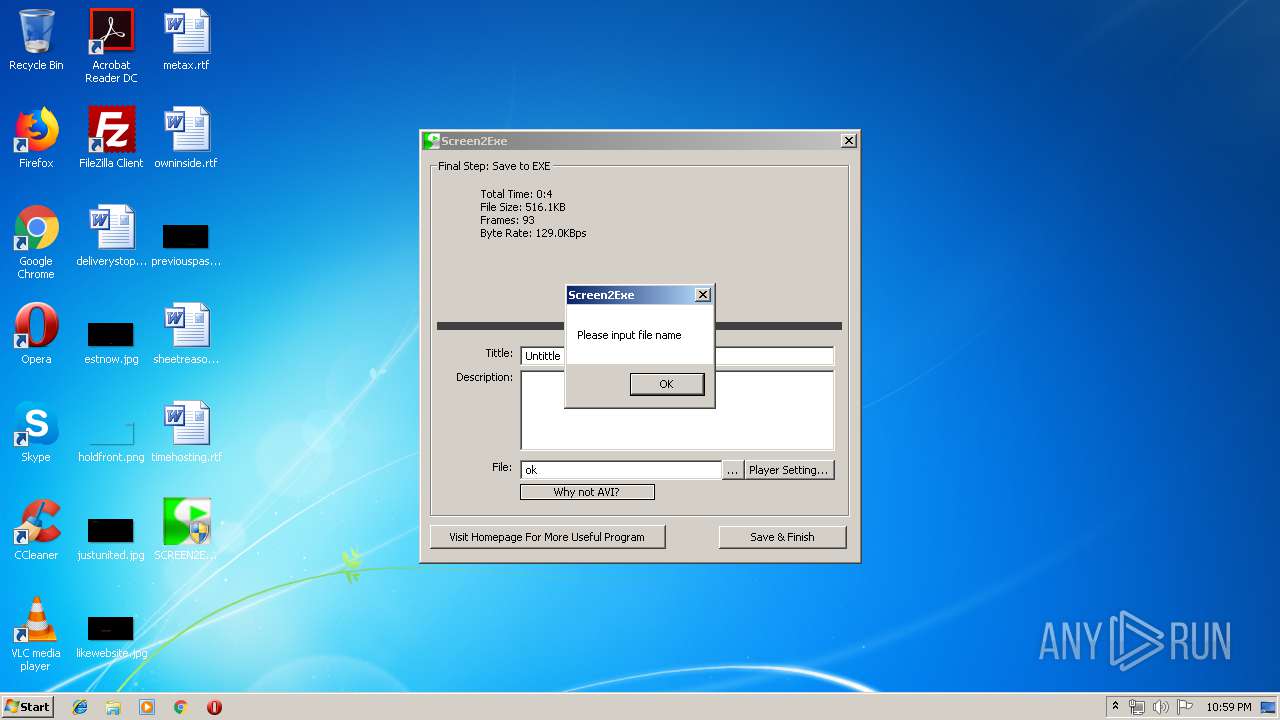Open media player taskbar icon

147,707
